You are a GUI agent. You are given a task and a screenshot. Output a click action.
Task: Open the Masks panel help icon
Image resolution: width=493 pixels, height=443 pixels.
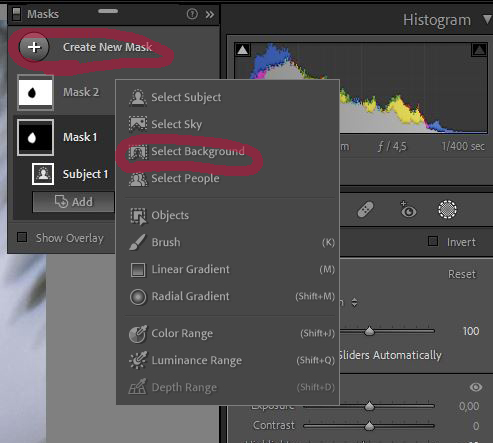point(192,14)
